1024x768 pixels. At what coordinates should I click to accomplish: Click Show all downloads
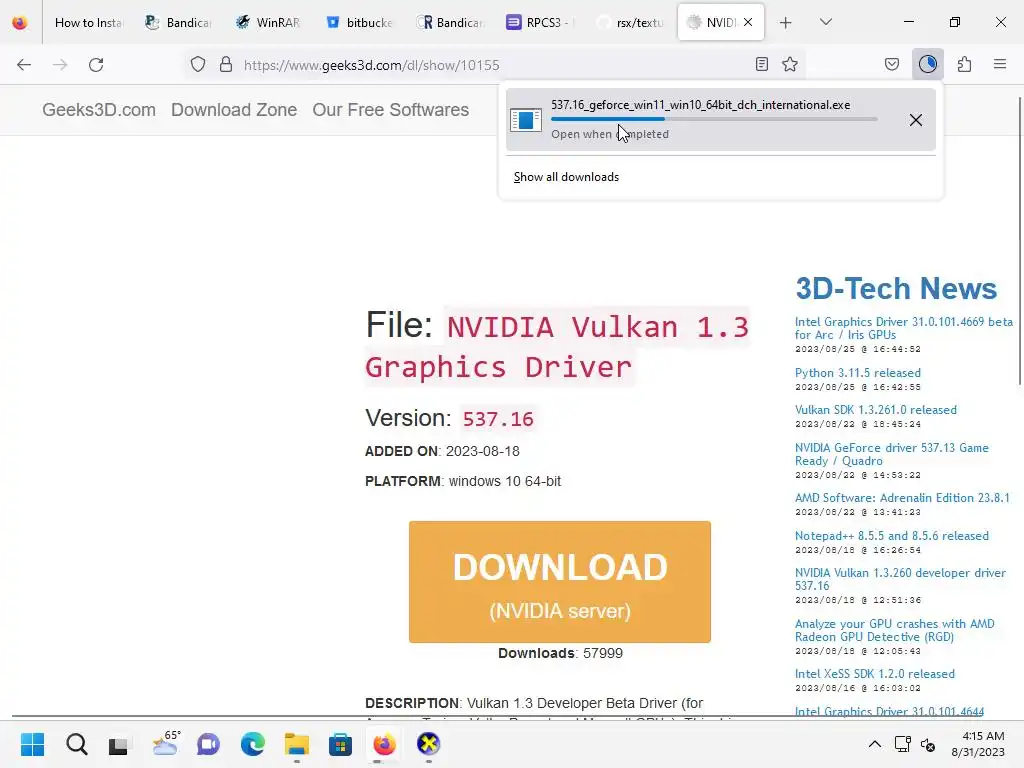tap(566, 177)
